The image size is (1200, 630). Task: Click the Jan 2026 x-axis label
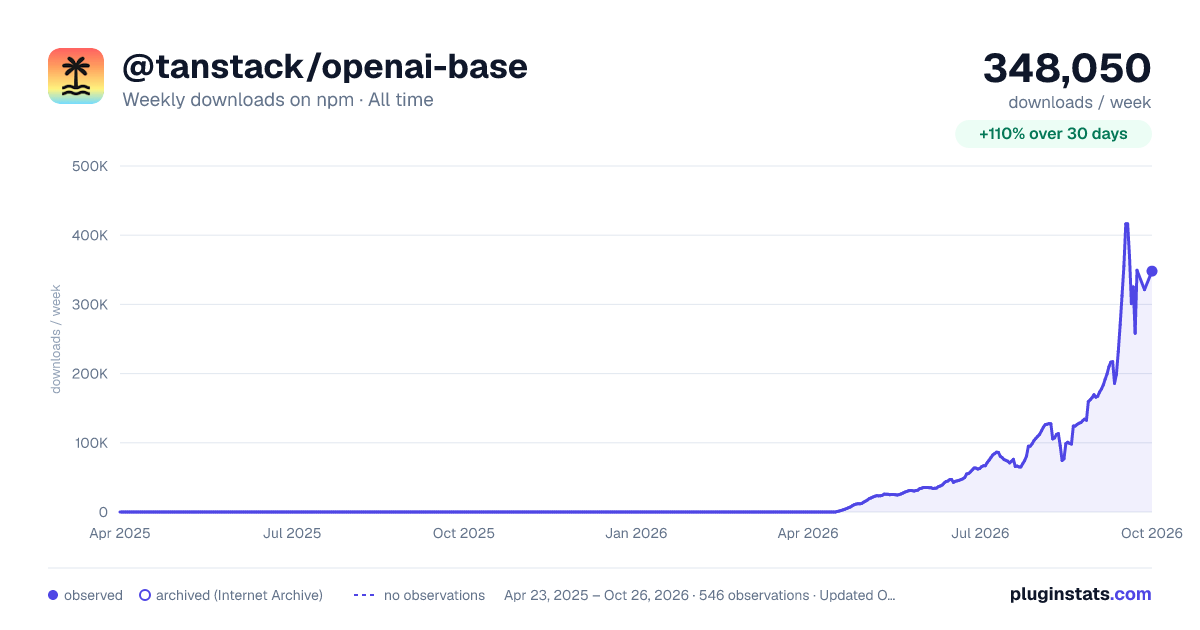(637, 533)
